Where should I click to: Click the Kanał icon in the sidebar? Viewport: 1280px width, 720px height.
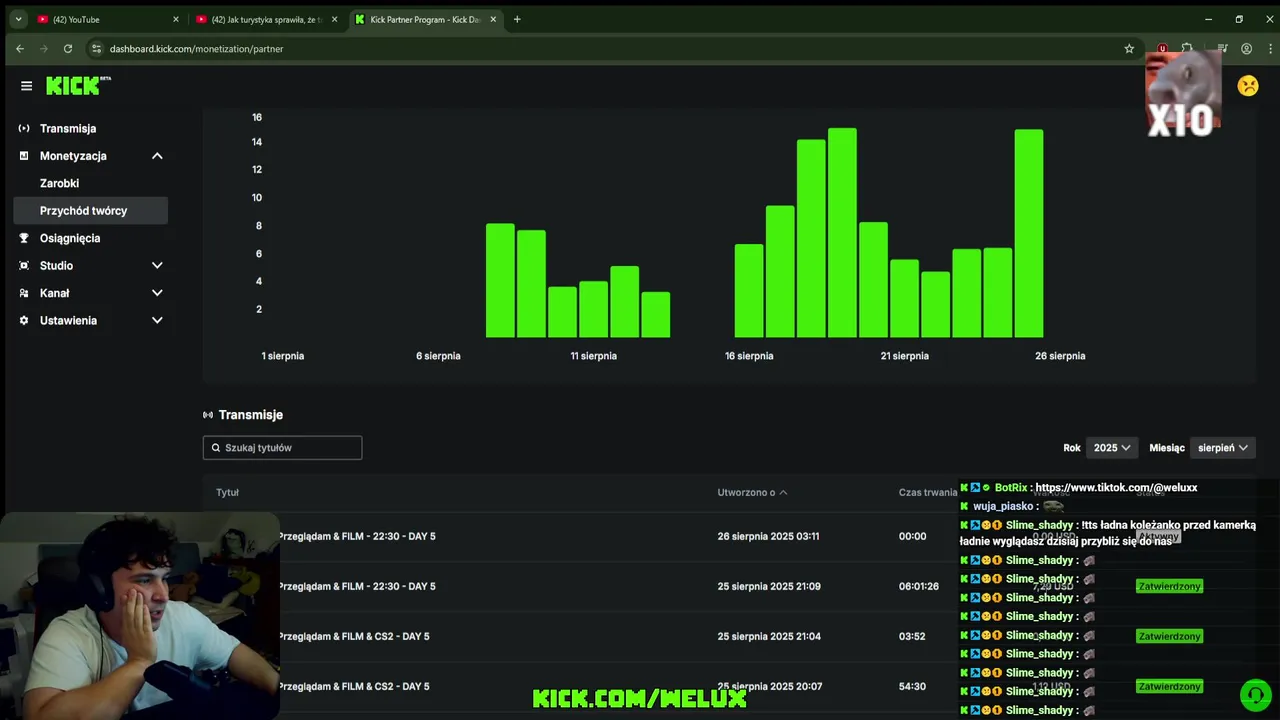point(24,293)
